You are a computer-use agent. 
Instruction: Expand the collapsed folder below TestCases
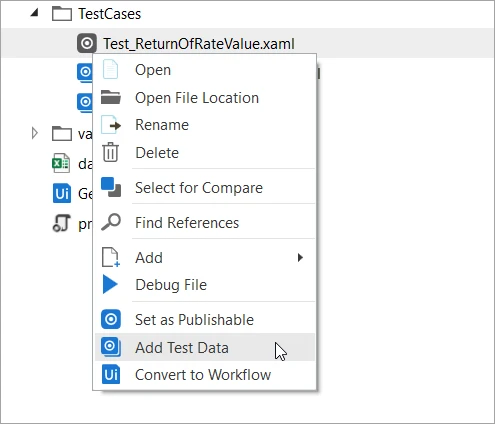click(x=34, y=133)
